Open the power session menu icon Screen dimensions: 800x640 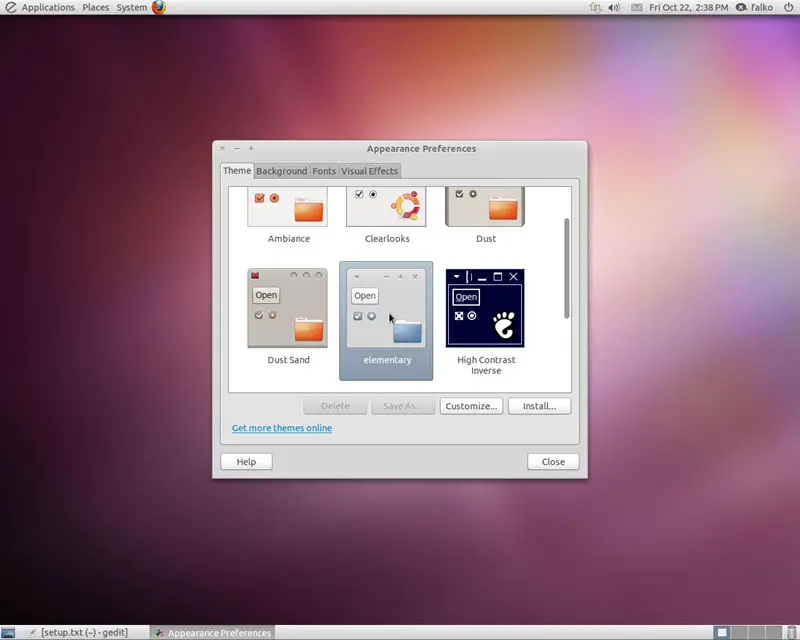click(x=788, y=7)
